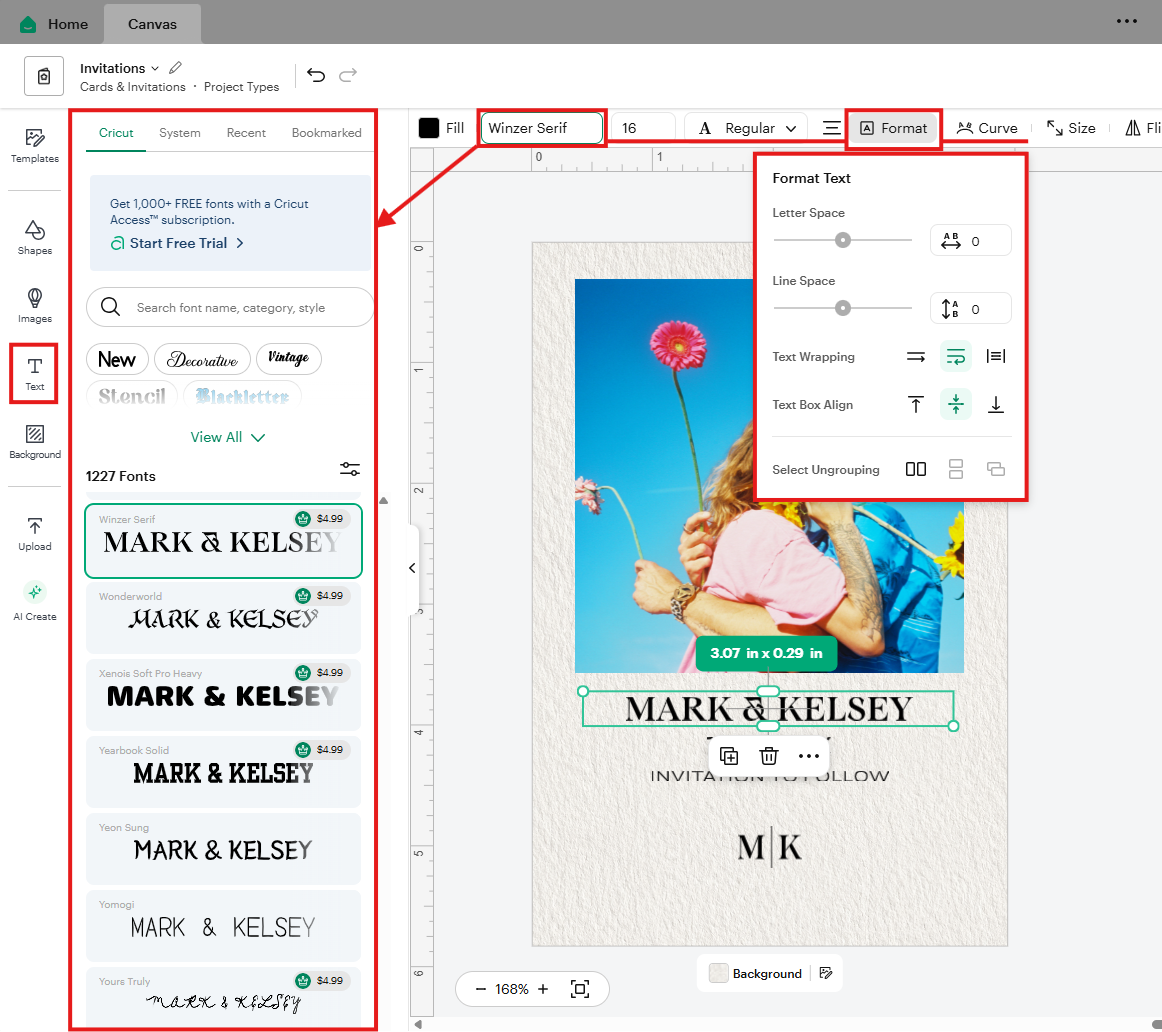Redo the last undone action
This screenshot has height=1032, width=1162.
click(x=348, y=75)
